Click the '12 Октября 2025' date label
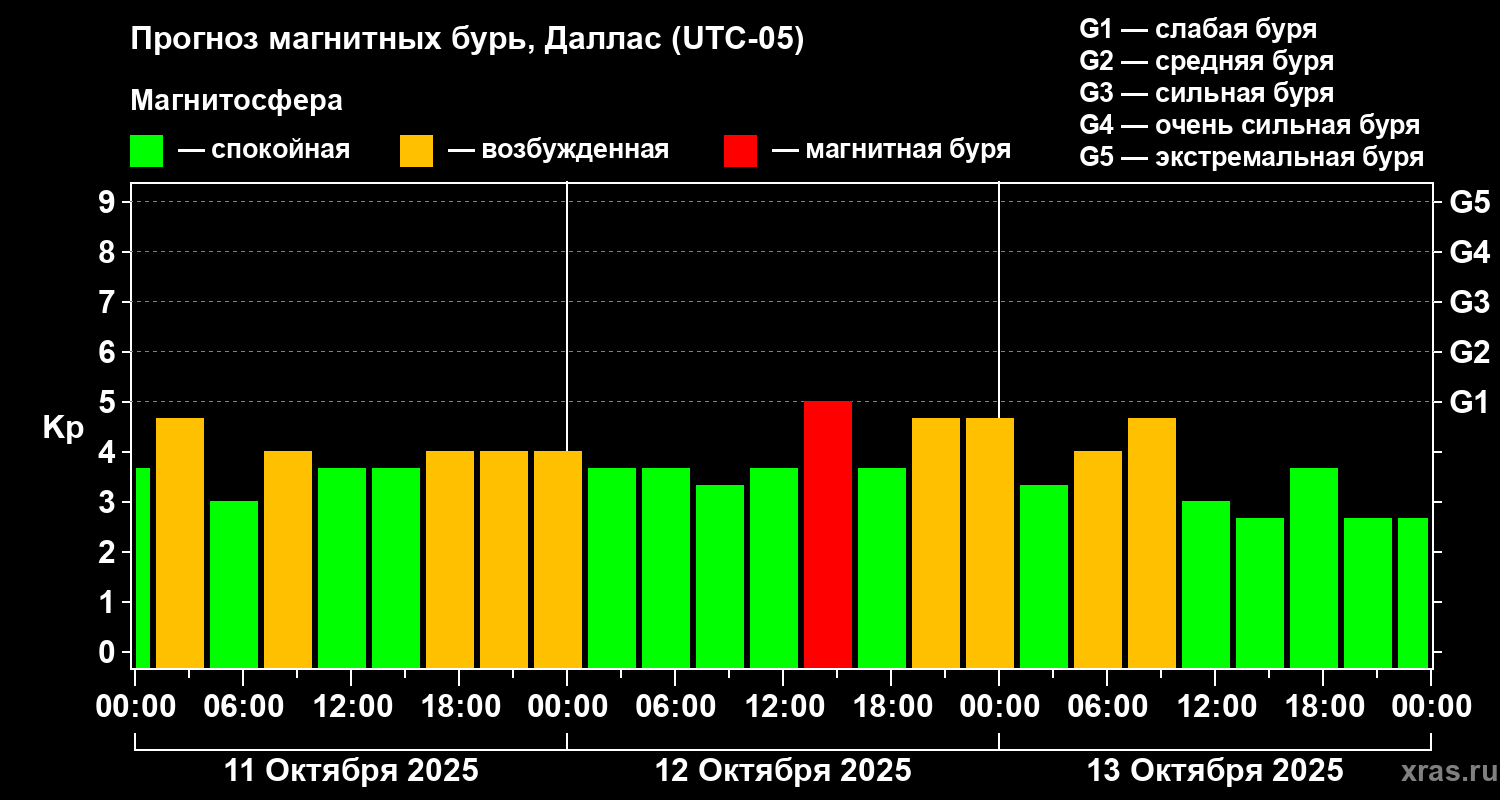This screenshot has height=800, width=1500. (783, 771)
